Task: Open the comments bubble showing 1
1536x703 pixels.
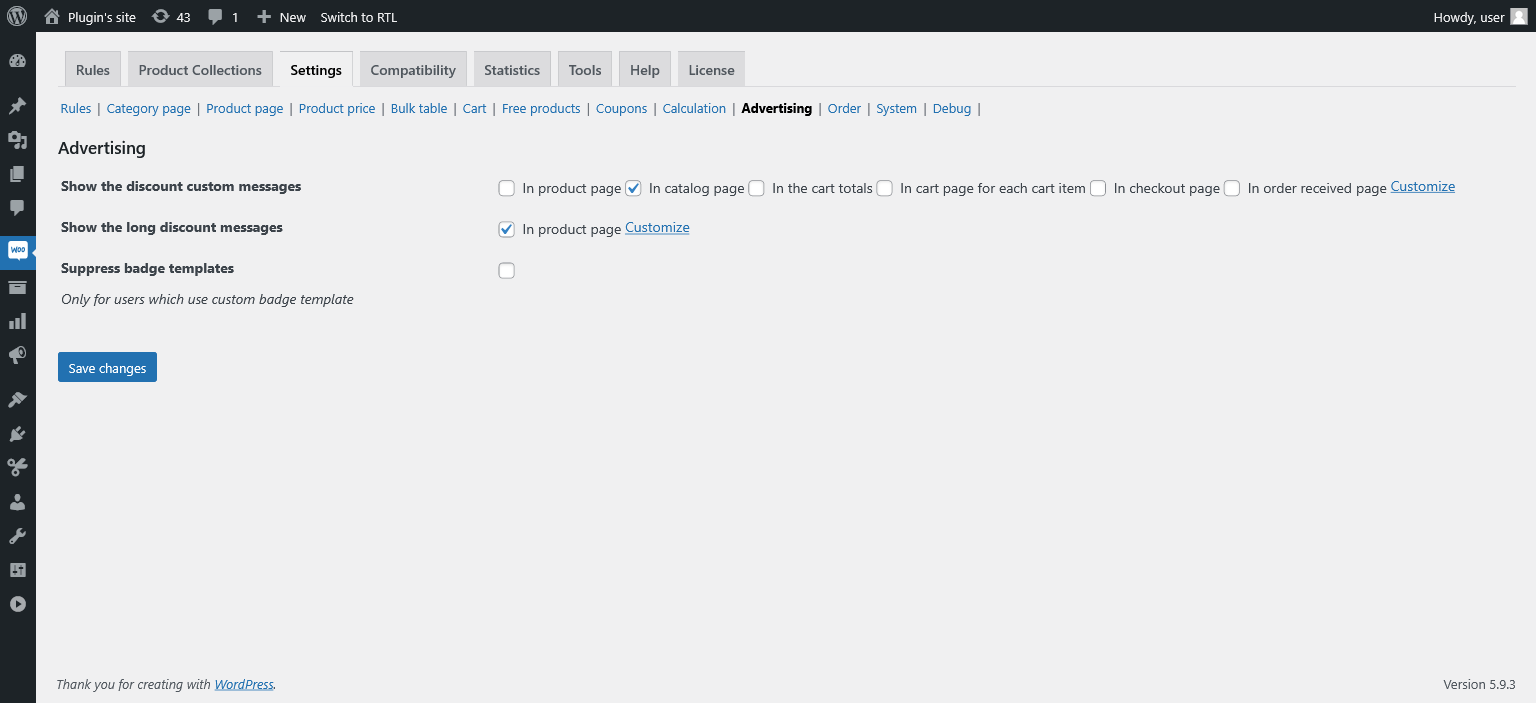Action: point(223,17)
